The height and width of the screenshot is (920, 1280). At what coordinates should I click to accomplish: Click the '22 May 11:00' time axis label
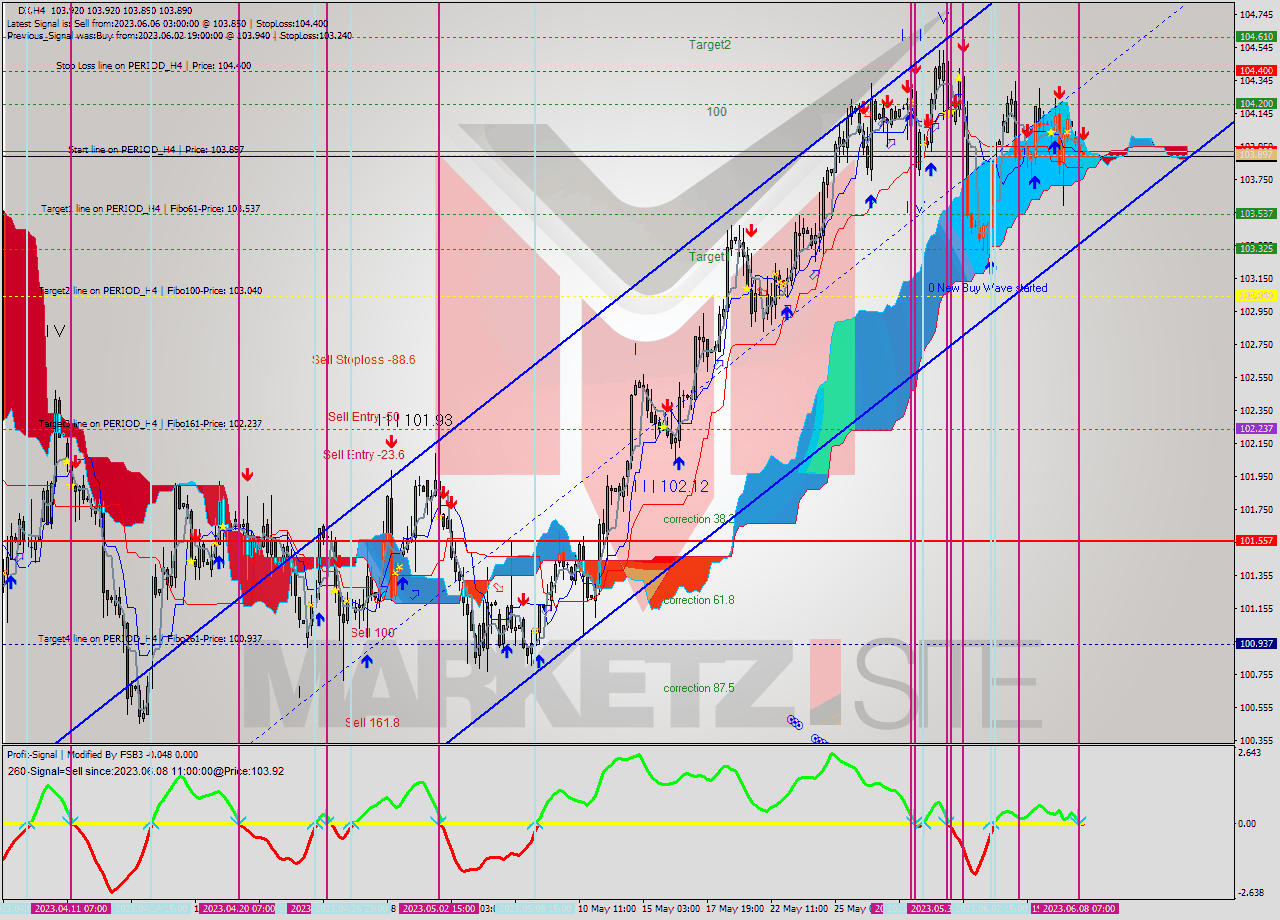799,908
